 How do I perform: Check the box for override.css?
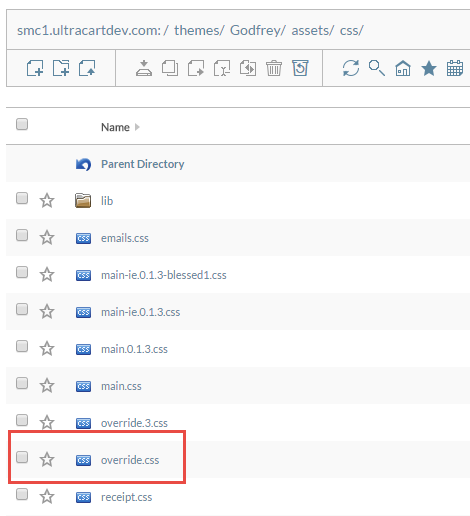point(22,457)
